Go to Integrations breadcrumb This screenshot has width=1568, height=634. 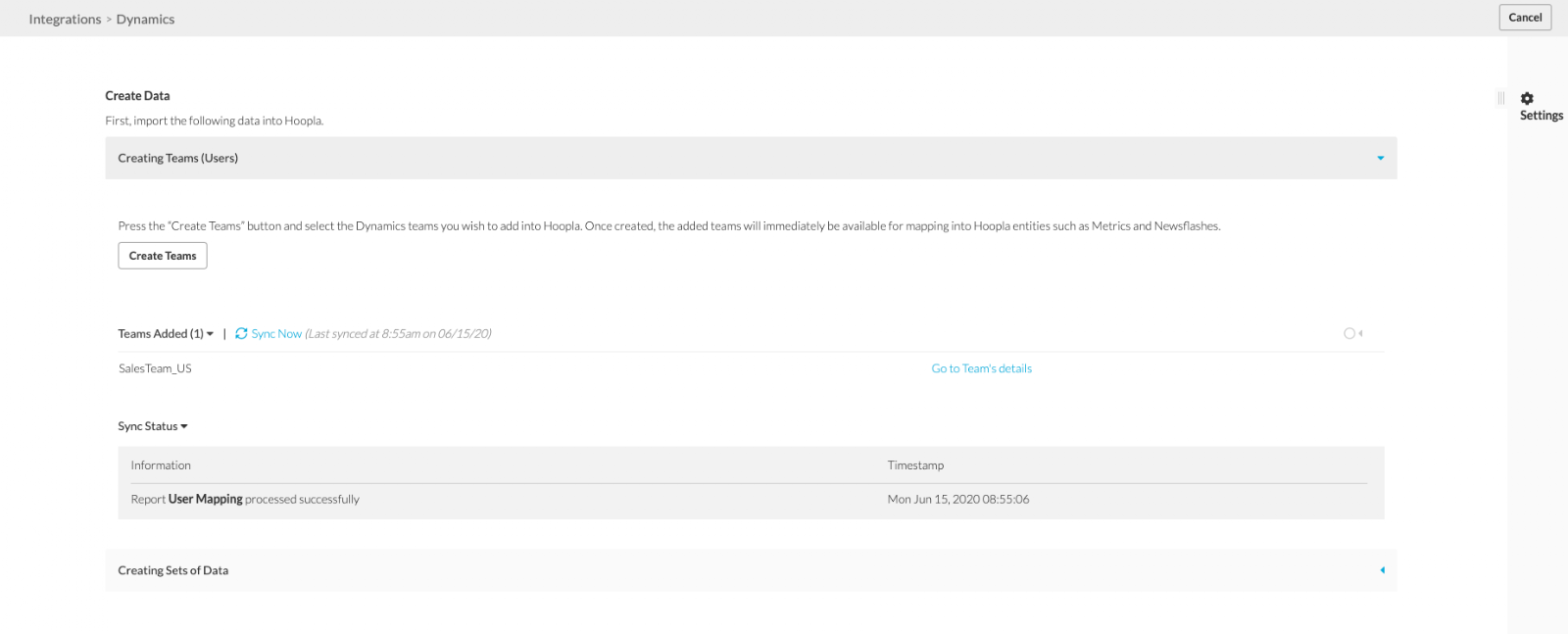pyautogui.click(x=65, y=19)
